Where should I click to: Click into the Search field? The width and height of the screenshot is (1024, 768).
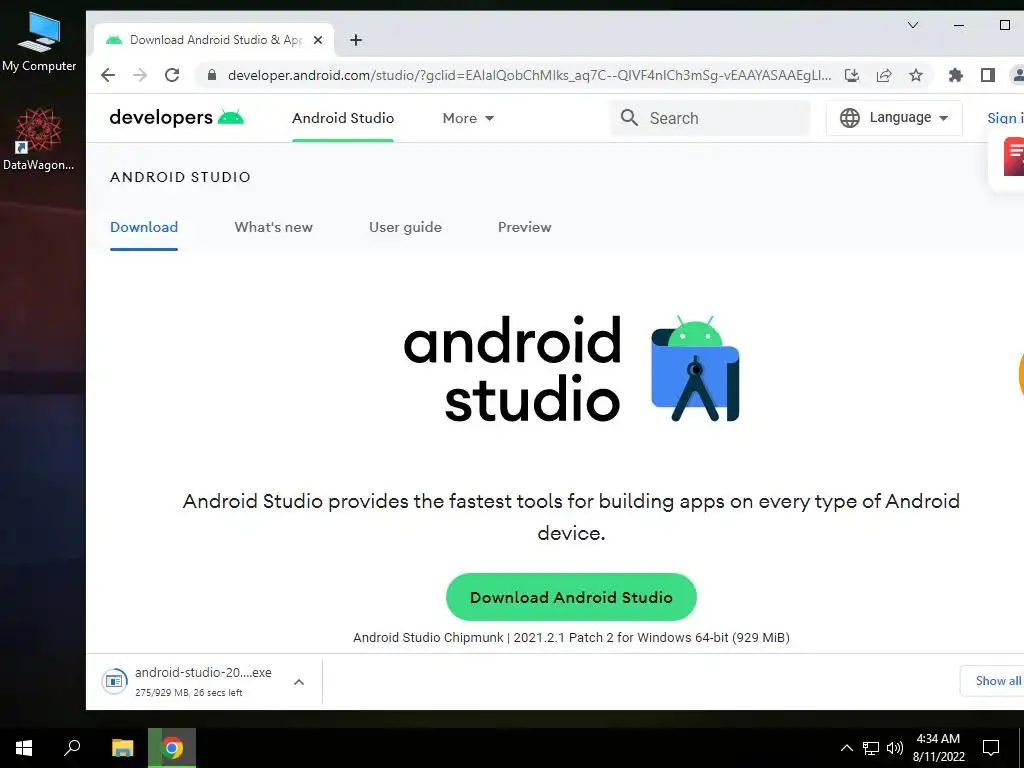tap(711, 118)
